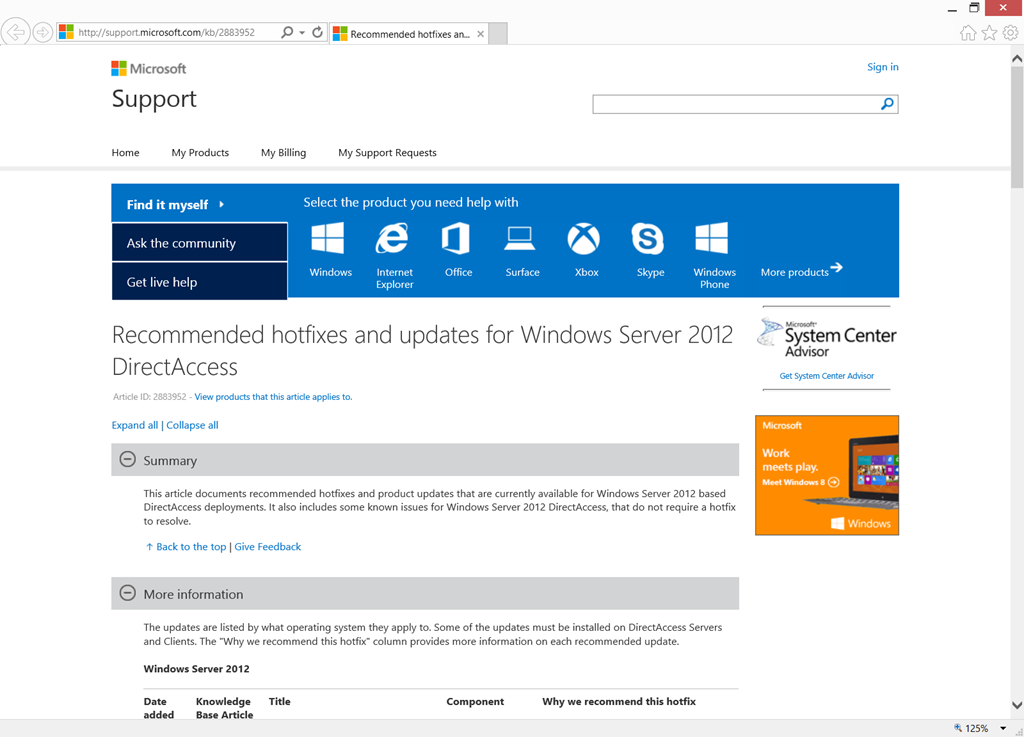This screenshot has width=1024, height=737.
Task: Click the Refresh page icon
Action: [x=317, y=32]
